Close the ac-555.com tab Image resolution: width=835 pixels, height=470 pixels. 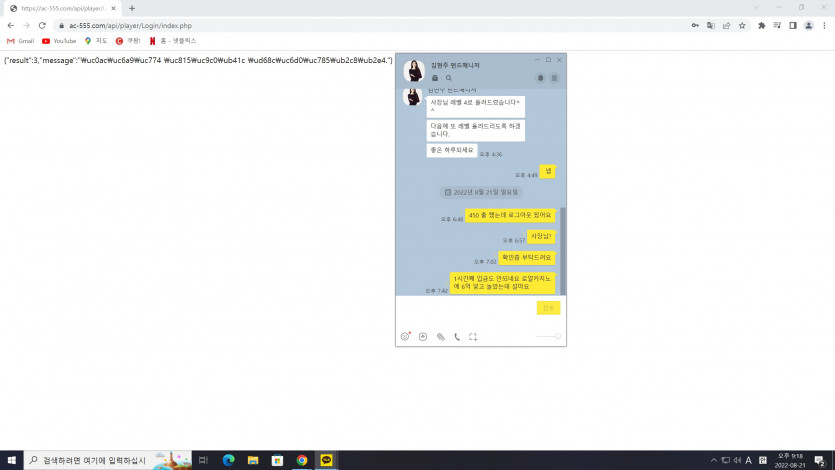[113, 9]
